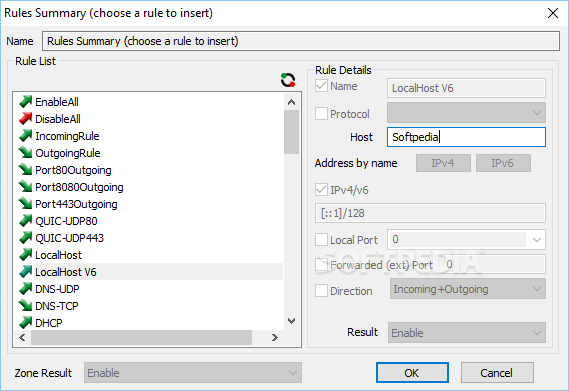This screenshot has width=569, height=391.
Task: Click the [::1]/128 address field
Action: click(430, 213)
